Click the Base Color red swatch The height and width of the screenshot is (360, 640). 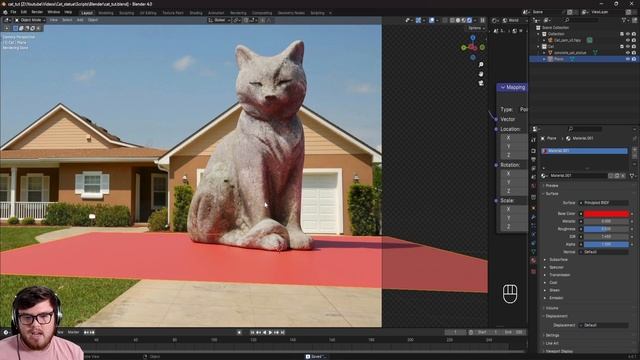click(606, 214)
